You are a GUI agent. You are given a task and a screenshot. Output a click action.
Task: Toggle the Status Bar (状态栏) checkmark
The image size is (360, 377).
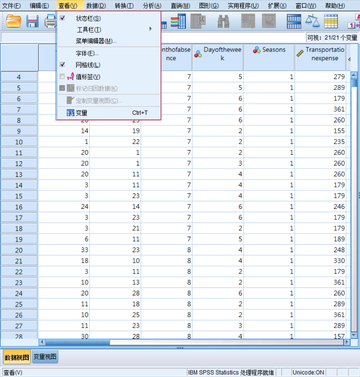(x=62, y=18)
